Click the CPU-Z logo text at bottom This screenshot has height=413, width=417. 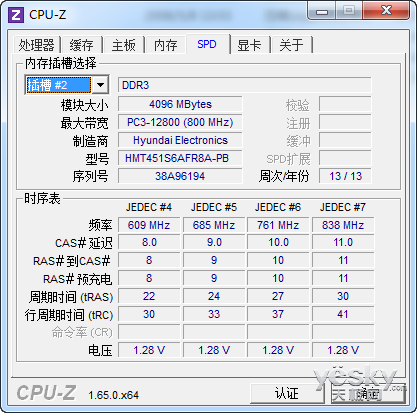(46, 393)
